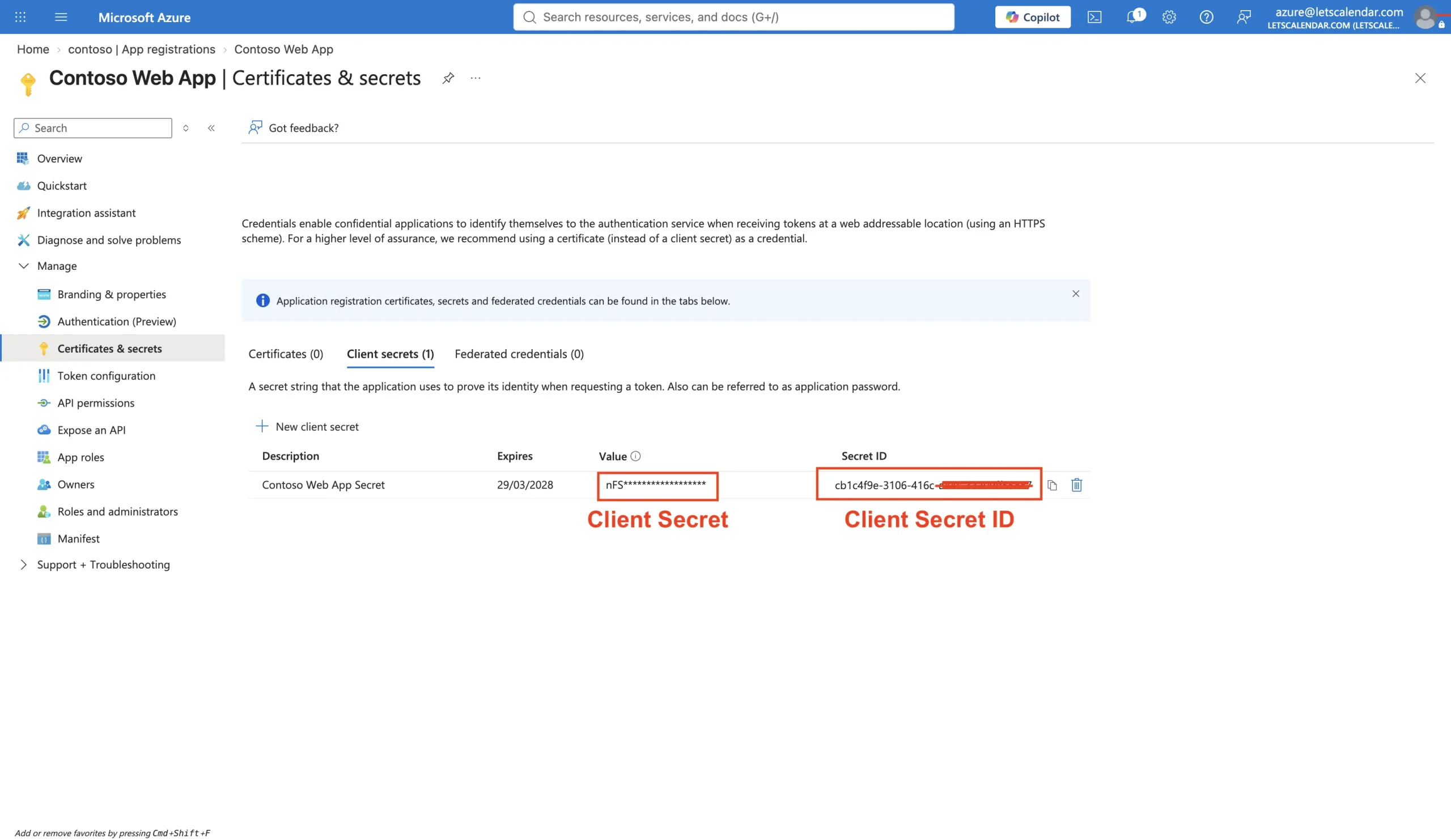Delete the Contoso Web App Secret
Screen dimensions: 1451x840
1076,485
